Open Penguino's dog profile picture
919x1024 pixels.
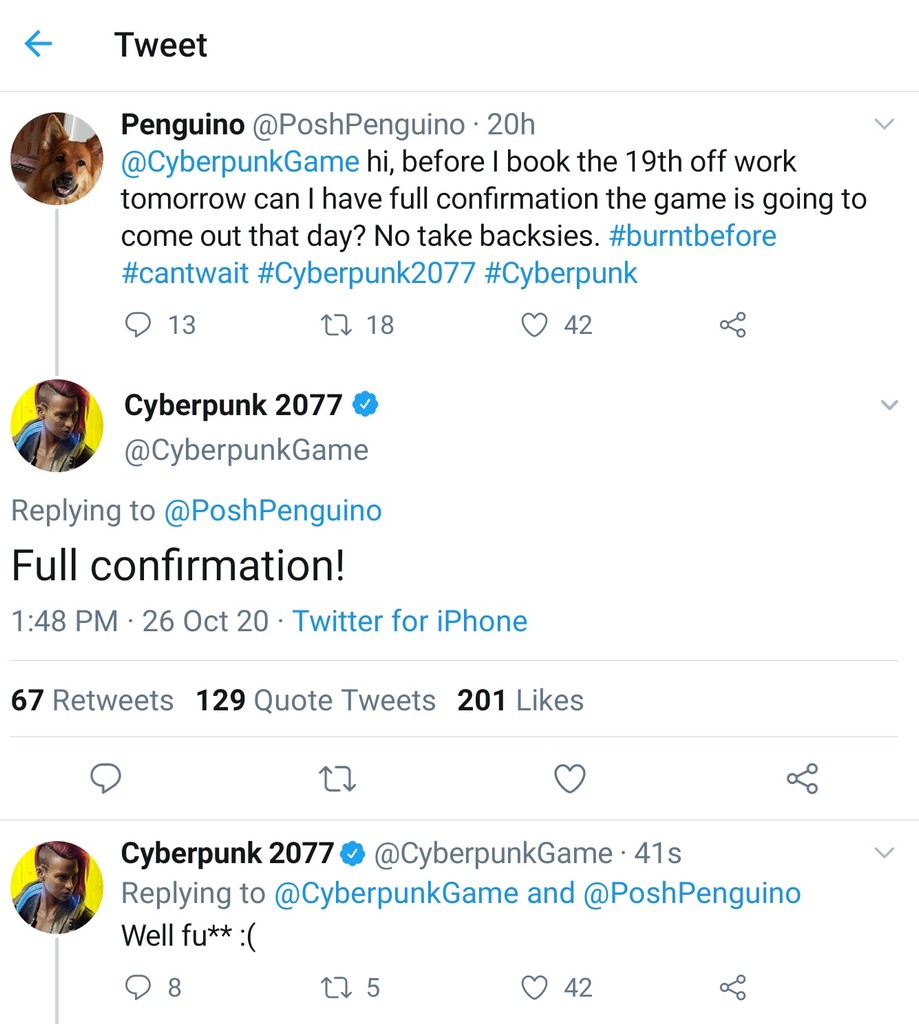pyautogui.click(x=56, y=159)
